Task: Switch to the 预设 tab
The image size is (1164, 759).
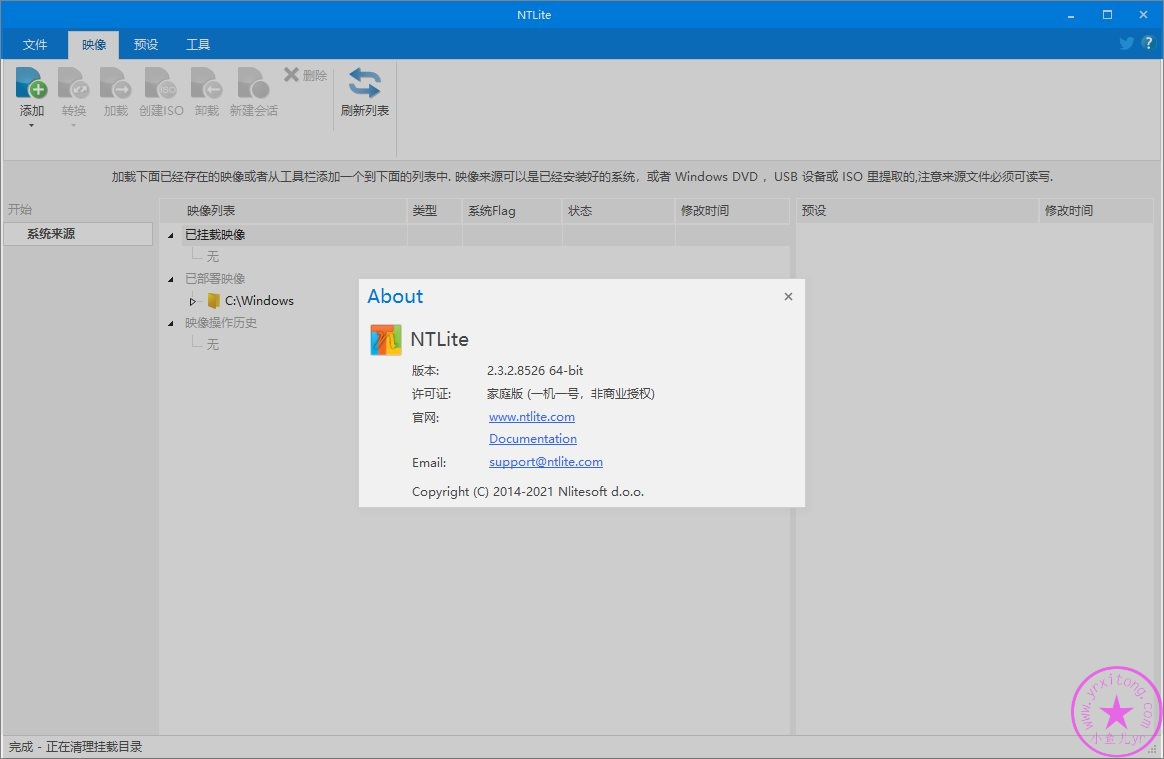Action: pos(146,45)
